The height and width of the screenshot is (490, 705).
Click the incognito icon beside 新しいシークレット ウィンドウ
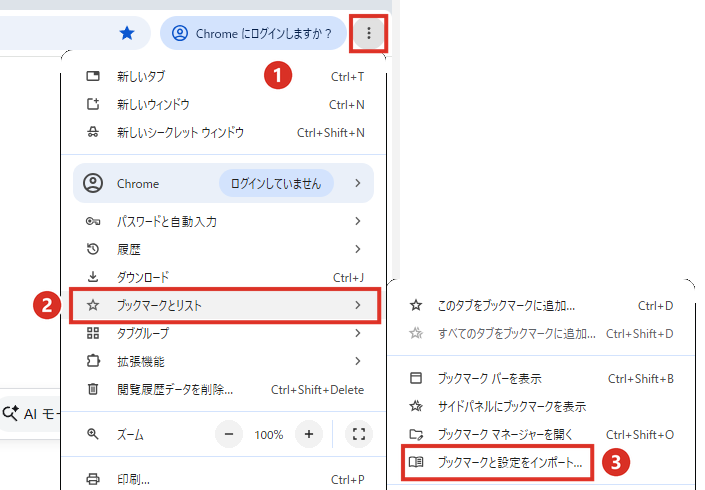coord(93,132)
